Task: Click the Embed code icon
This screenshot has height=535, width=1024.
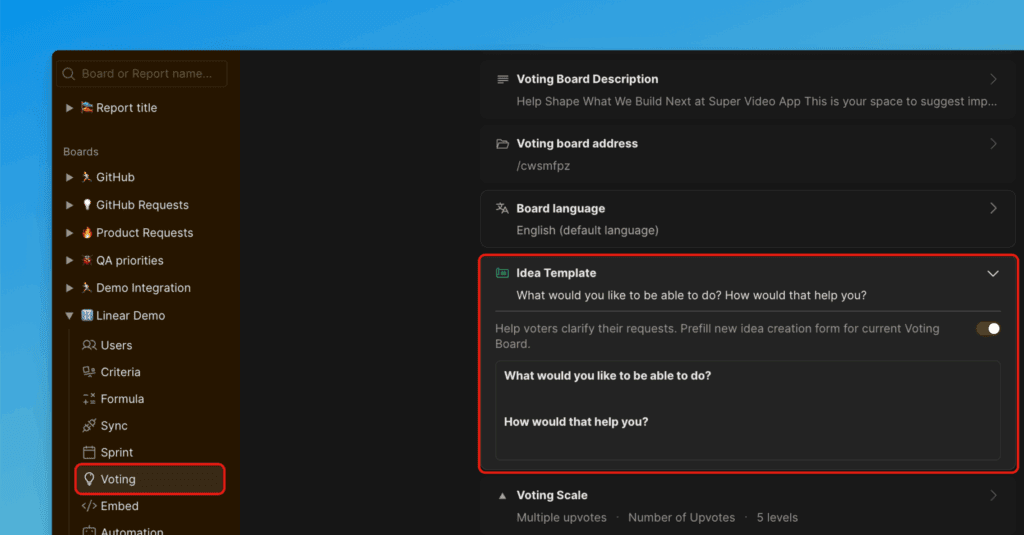Action: (x=89, y=506)
